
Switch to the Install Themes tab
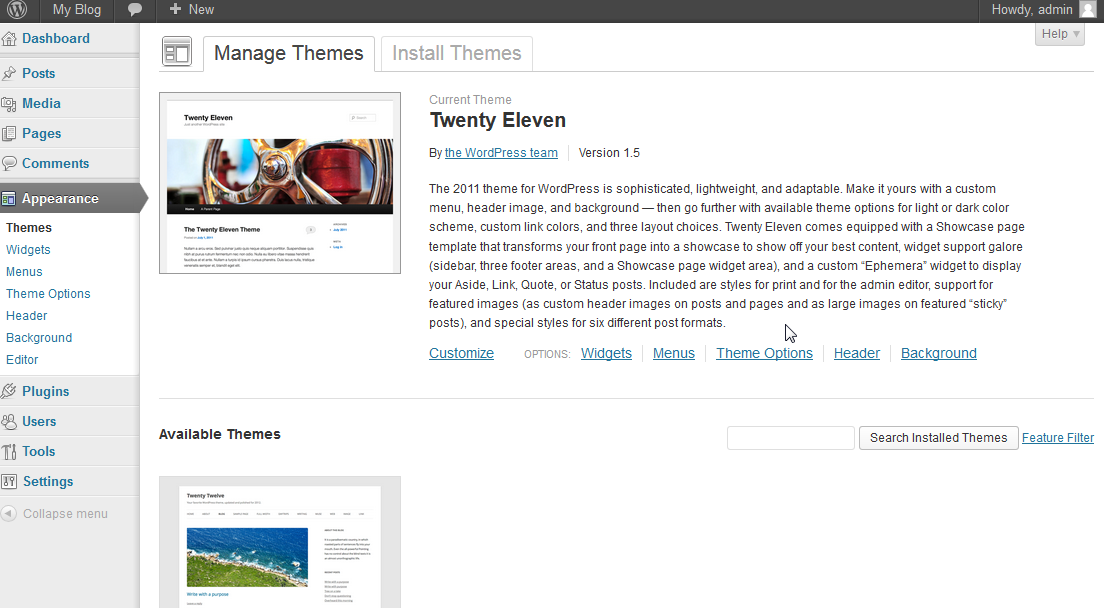pyautogui.click(x=457, y=54)
